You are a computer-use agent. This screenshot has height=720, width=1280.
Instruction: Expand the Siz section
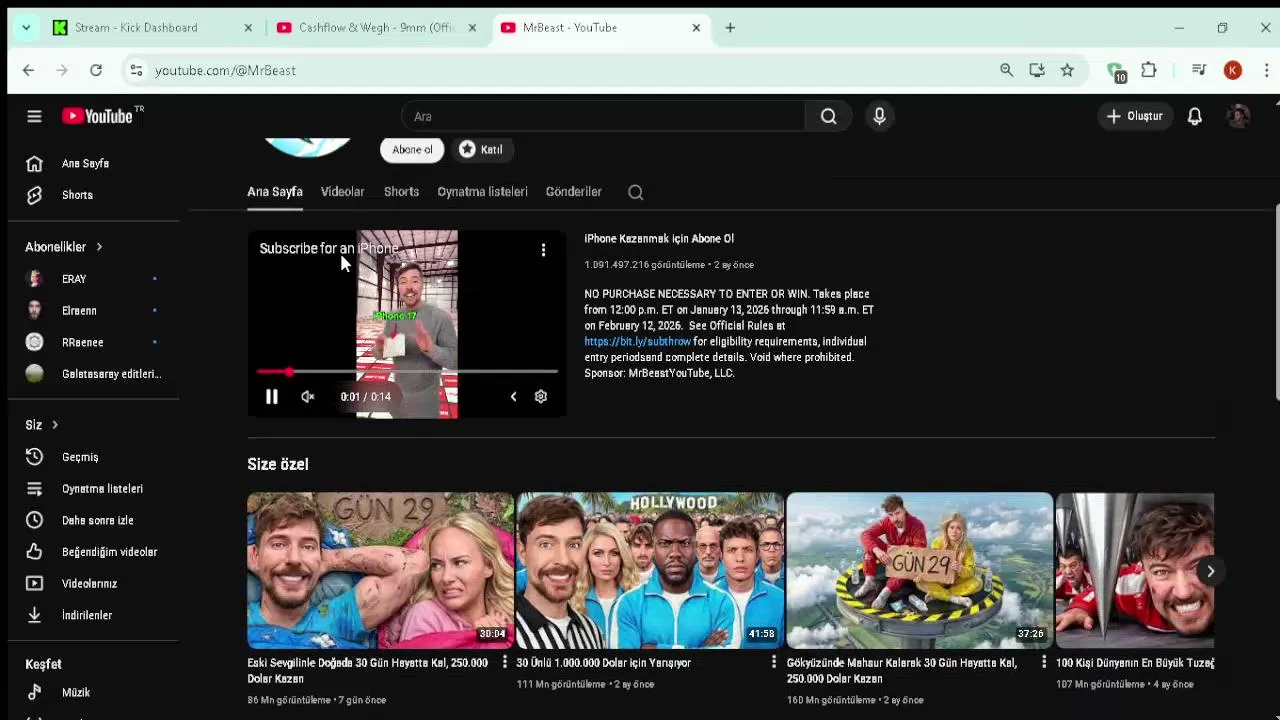click(x=42, y=425)
